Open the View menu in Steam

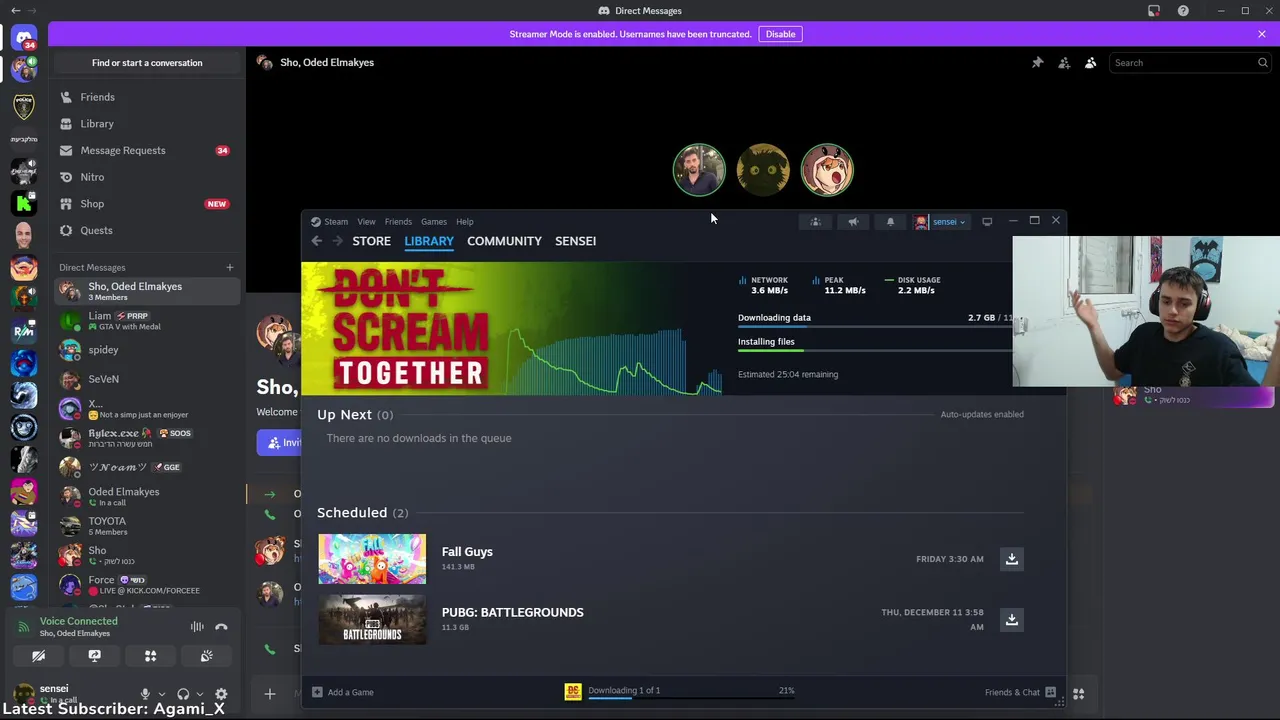pyautogui.click(x=366, y=222)
